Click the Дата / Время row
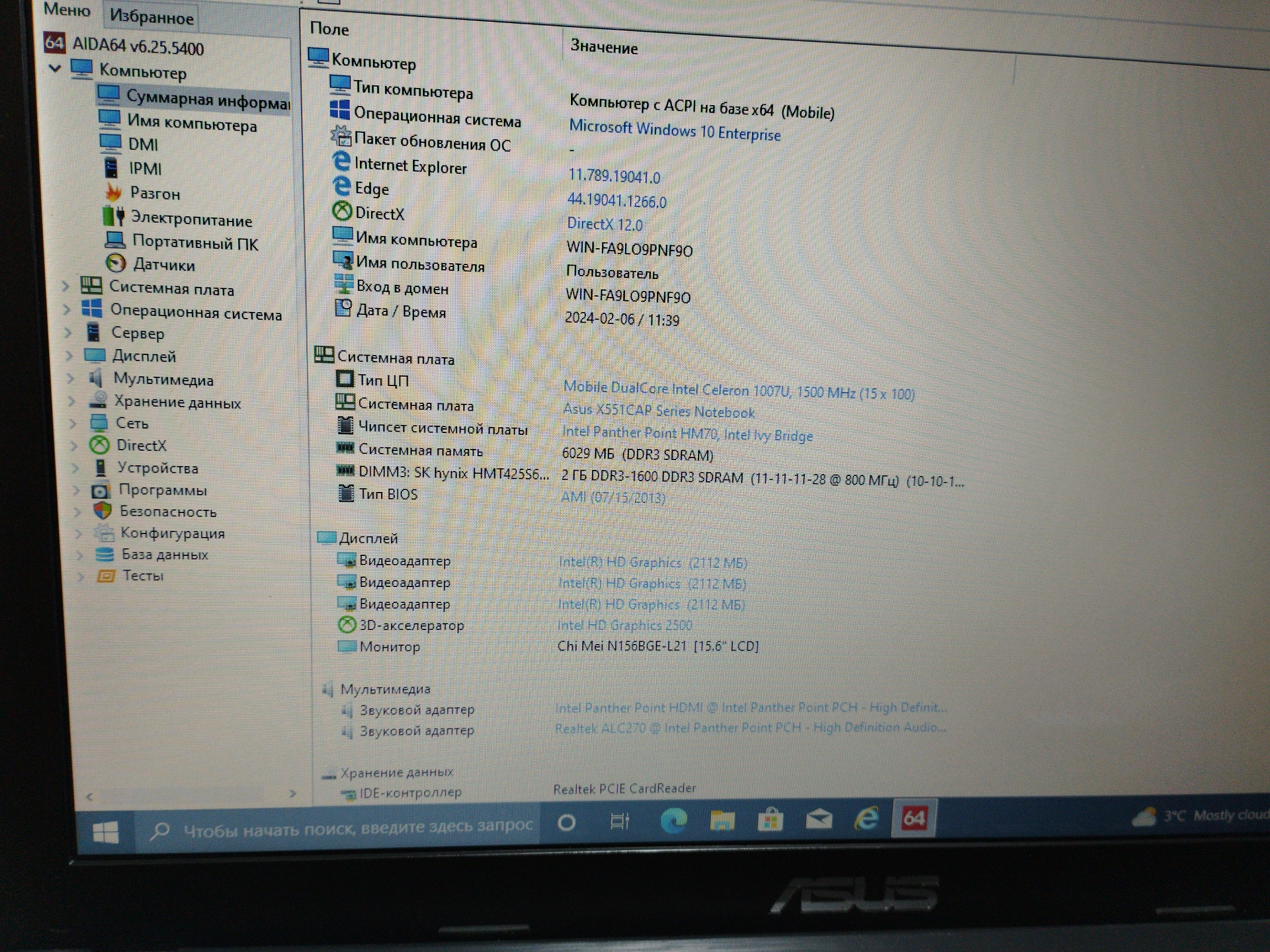Image resolution: width=1270 pixels, height=952 pixels. pos(401,310)
